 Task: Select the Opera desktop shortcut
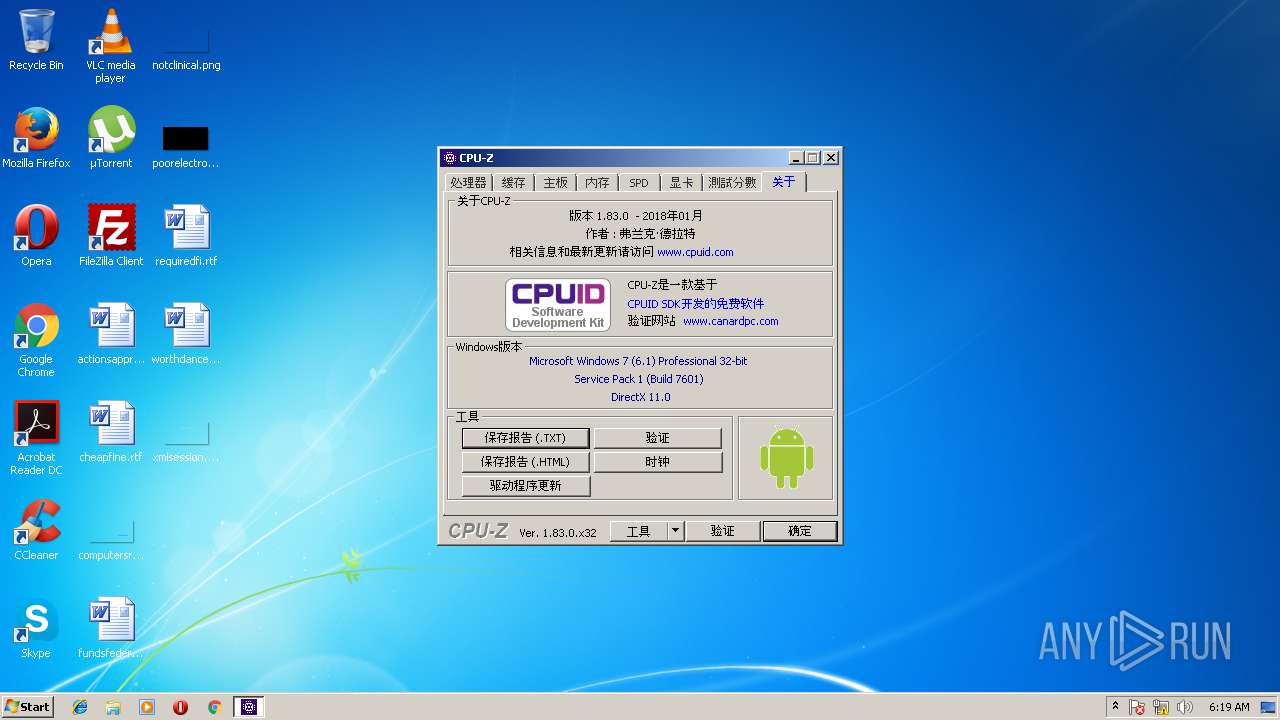coord(36,236)
